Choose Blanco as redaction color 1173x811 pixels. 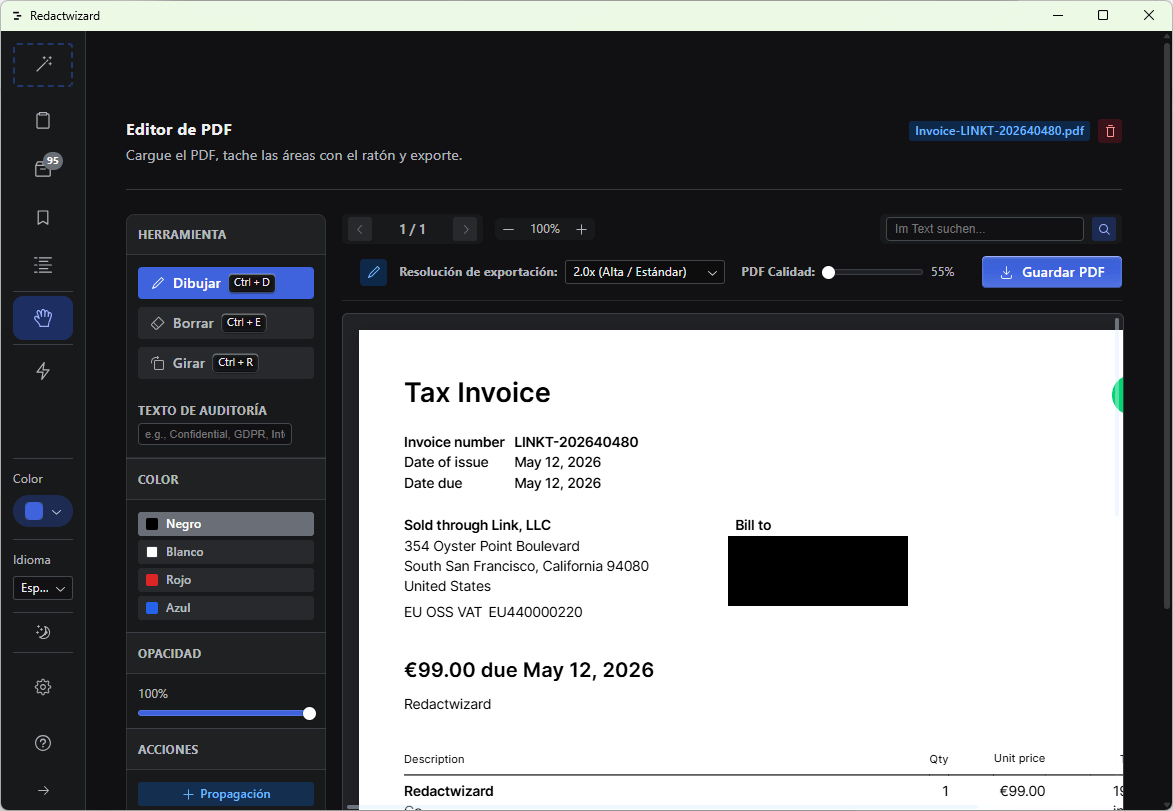click(x=226, y=552)
